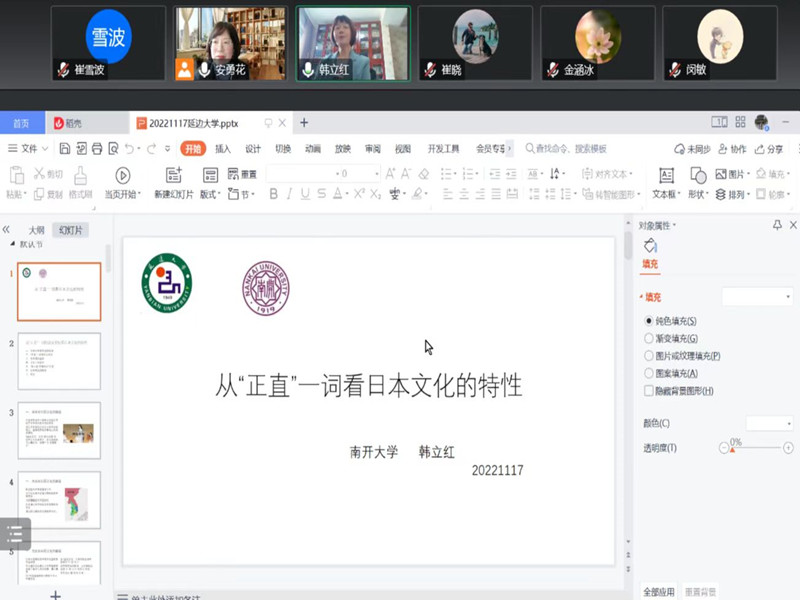
Task: Click the Apply to All (全部应用) button
Action: (659, 591)
